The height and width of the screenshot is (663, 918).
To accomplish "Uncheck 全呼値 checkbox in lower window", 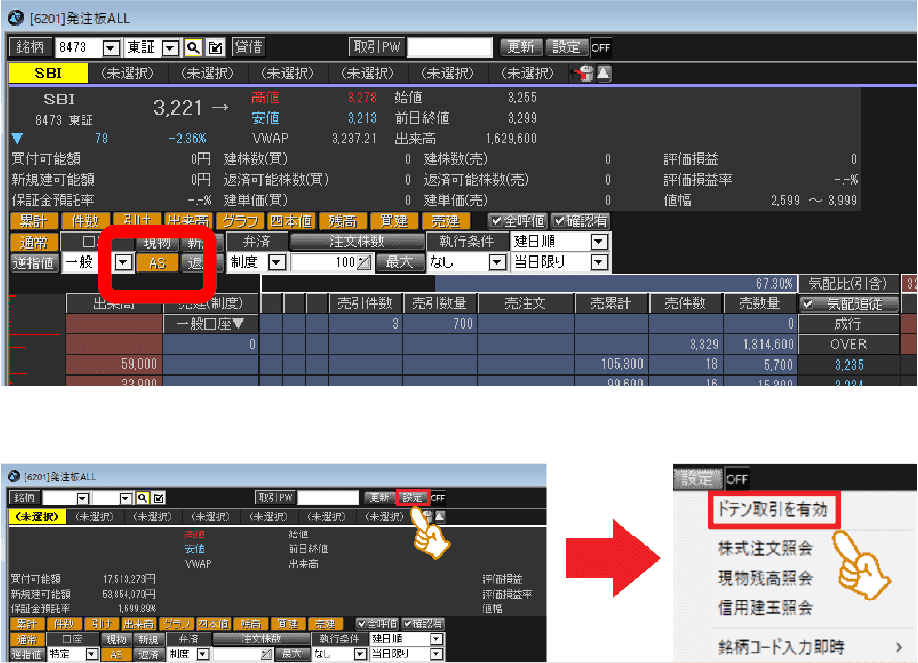I will pyautogui.click(x=361, y=624).
